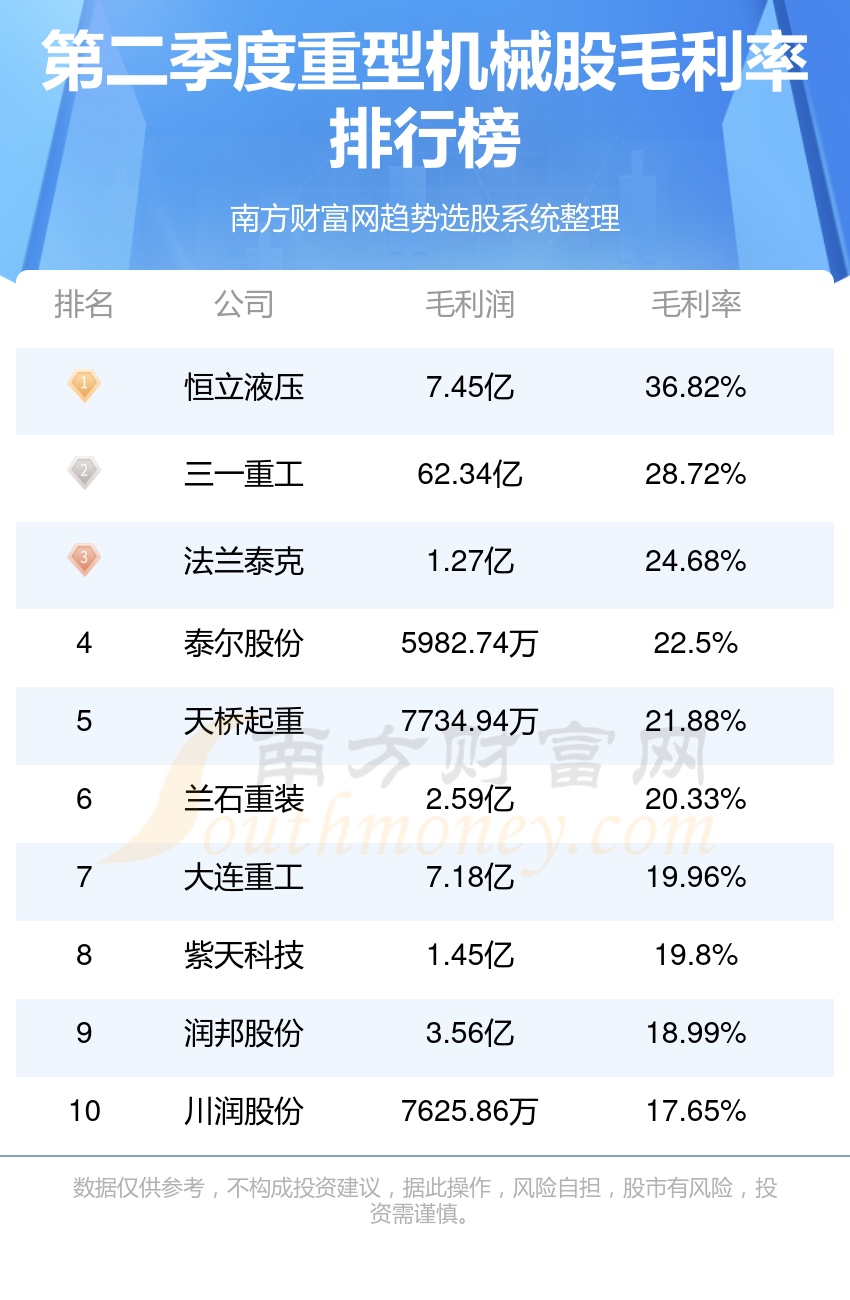The width and height of the screenshot is (850, 1300).
Task: Click the bronze rank 3 medal icon
Action: coord(84,559)
